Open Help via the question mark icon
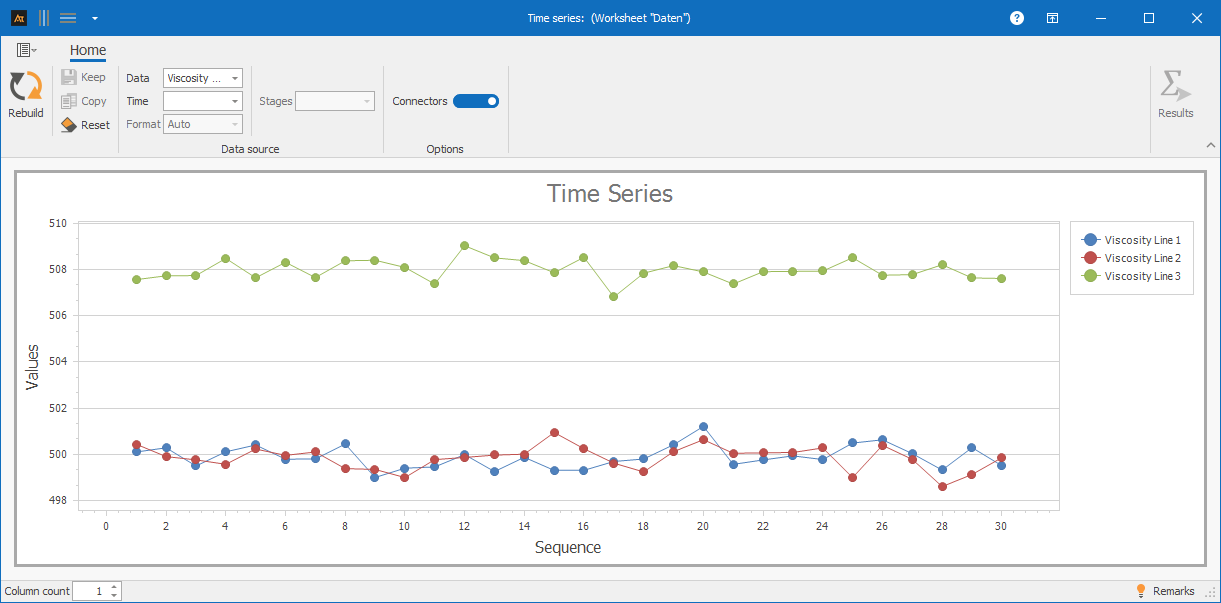Image resolution: width=1221 pixels, height=603 pixels. coord(1017,18)
